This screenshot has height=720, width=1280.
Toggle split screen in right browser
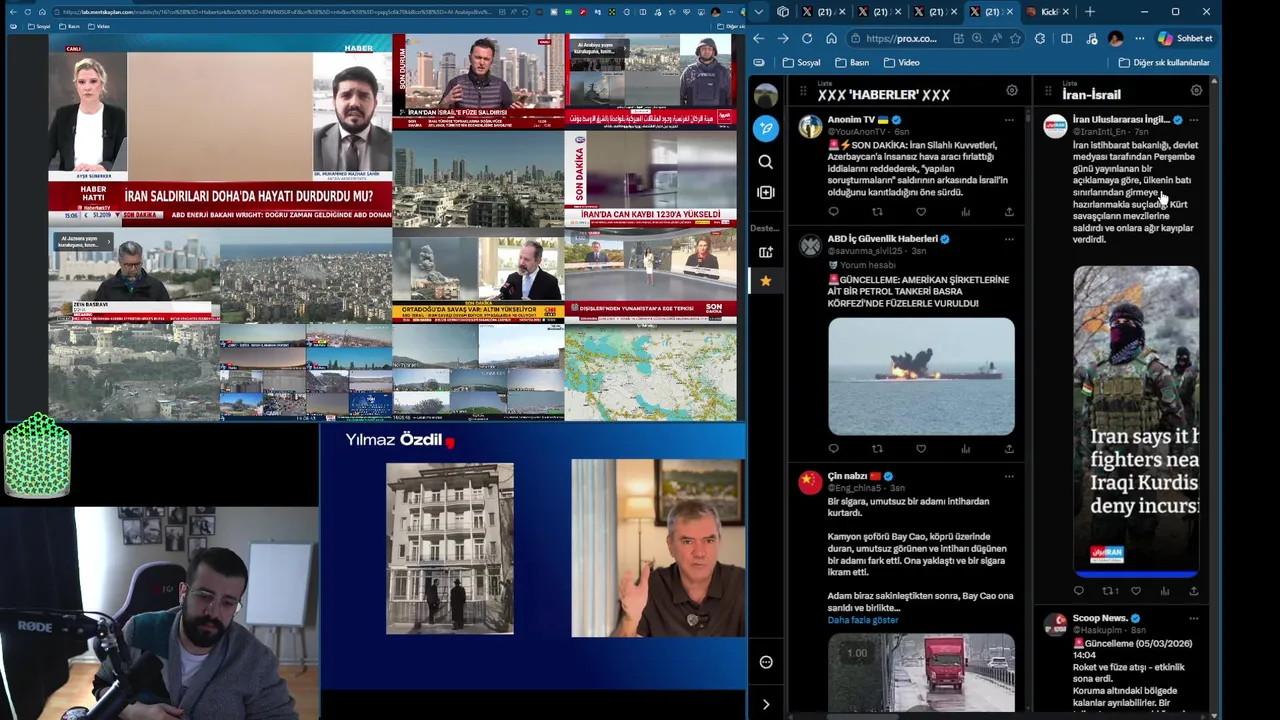coord(1066,38)
